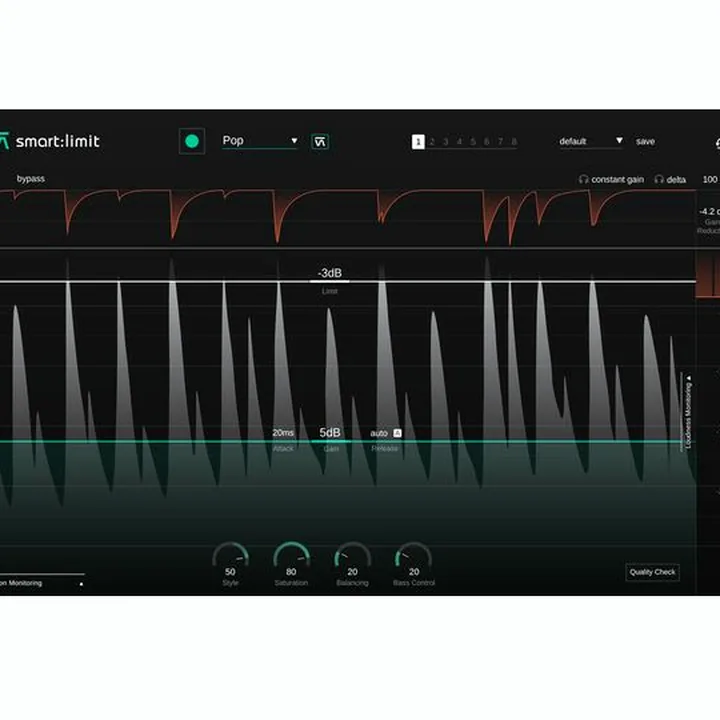Expand the Loudness Monitoring side panel

(688, 412)
